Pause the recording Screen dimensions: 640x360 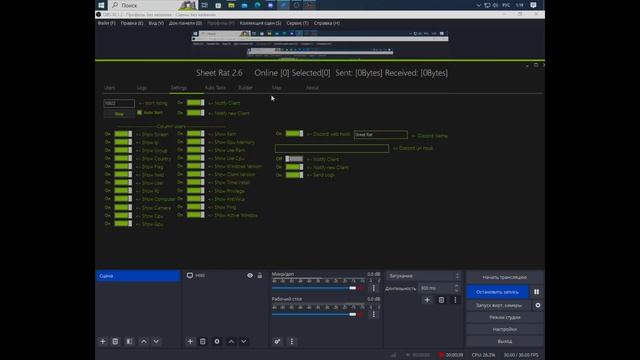pos(536,292)
